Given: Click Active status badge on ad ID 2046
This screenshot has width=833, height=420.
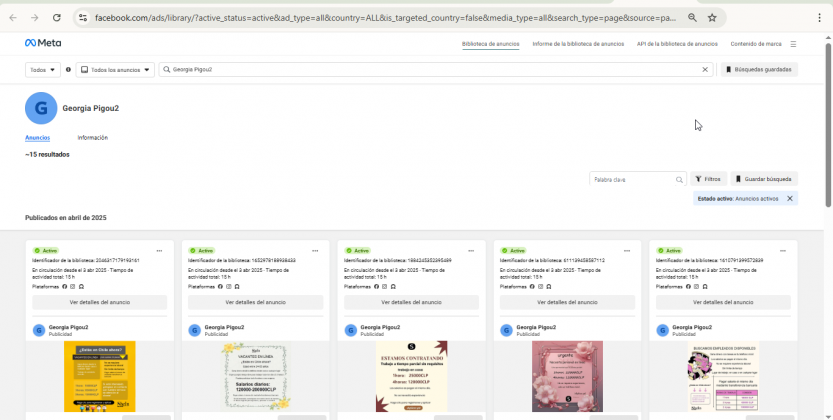Looking at the screenshot, I should 46,251.
